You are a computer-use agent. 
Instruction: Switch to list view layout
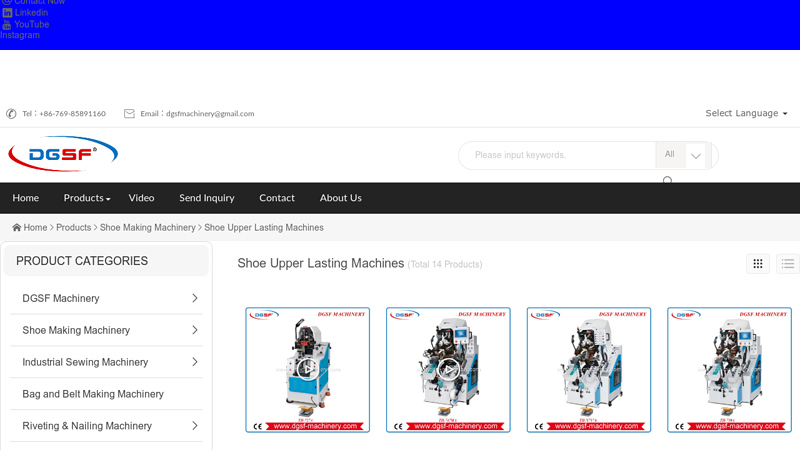pos(789,264)
